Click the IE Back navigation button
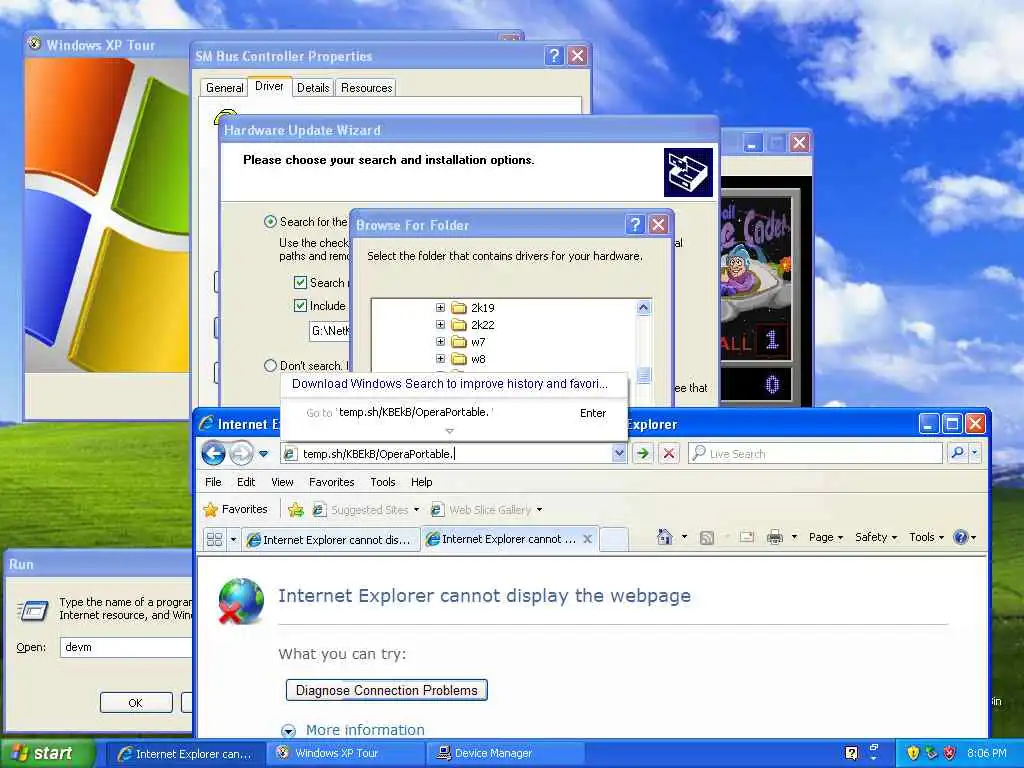Screen dimensions: 1024x768 point(213,453)
